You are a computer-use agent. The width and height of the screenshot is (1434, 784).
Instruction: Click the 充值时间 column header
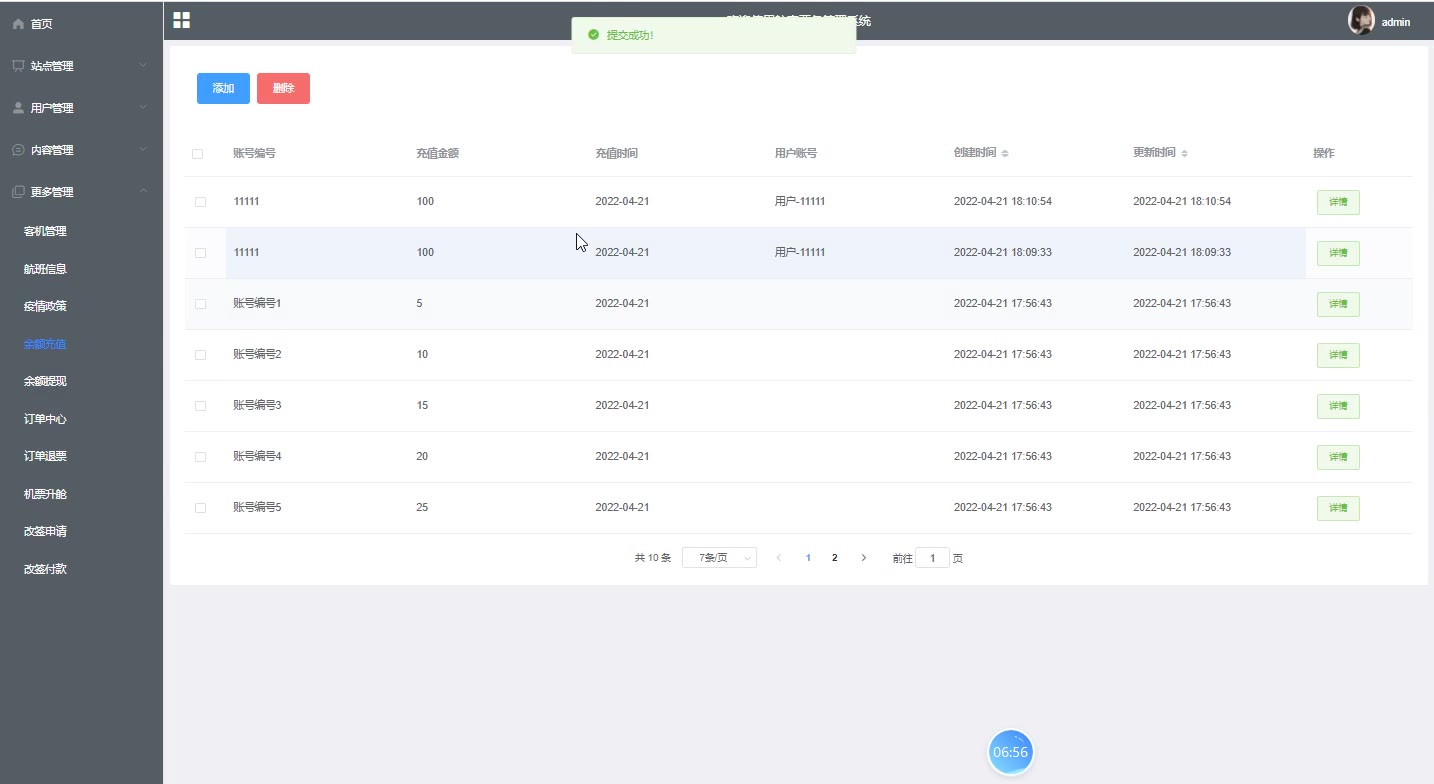616,154
